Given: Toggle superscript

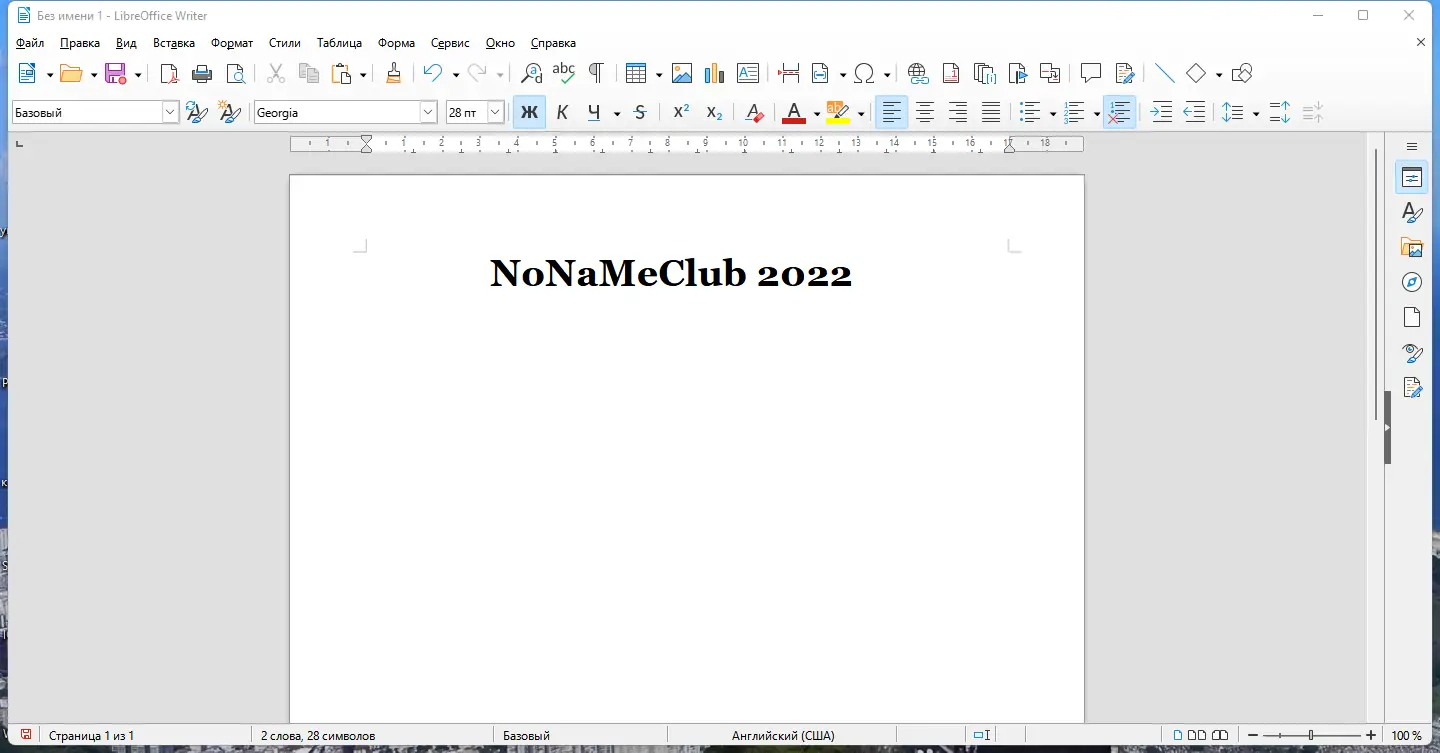Looking at the screenshot, I should pos(681,113).
